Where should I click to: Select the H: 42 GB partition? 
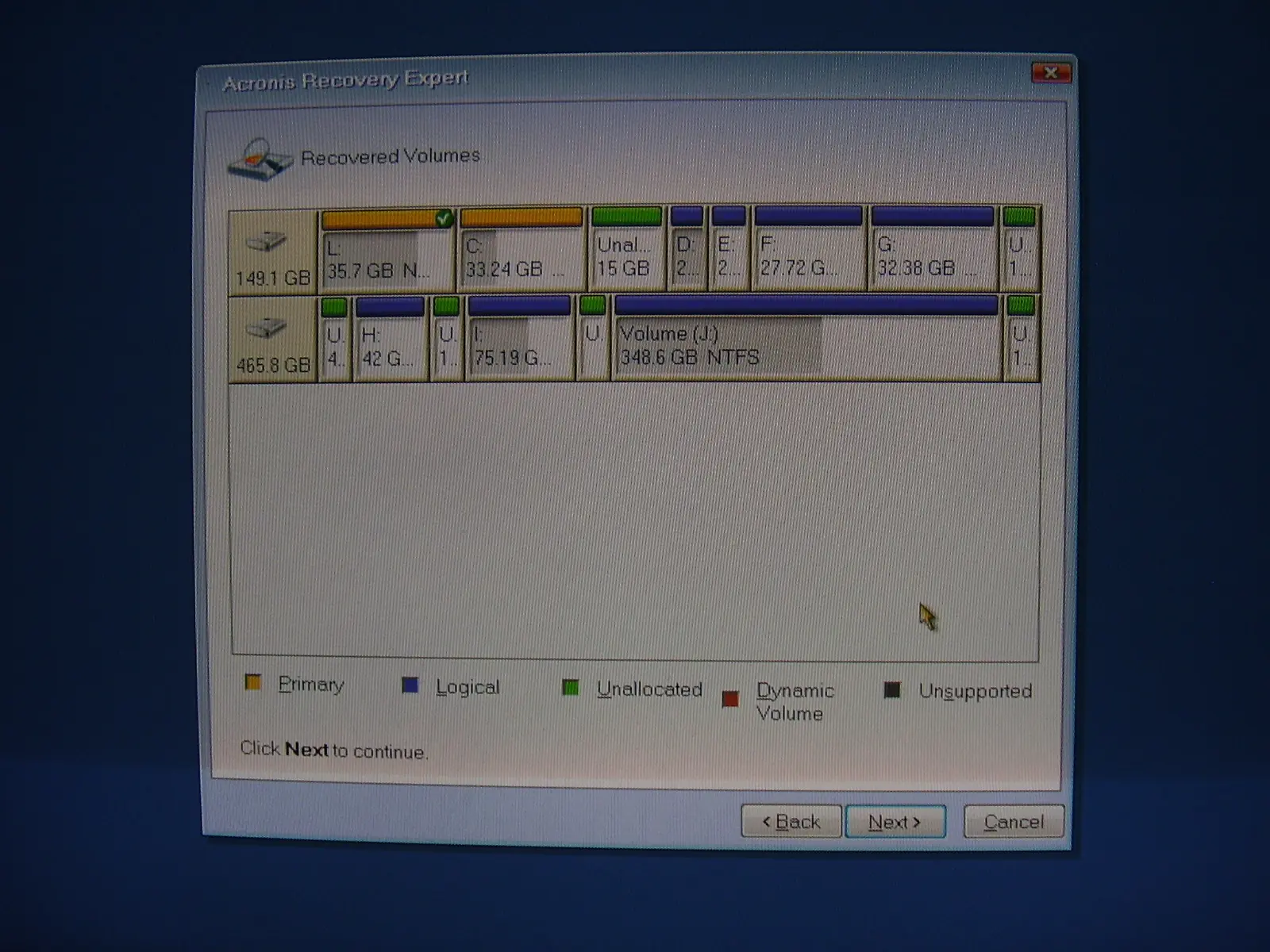pyautogui.click(x=390, y=339)
